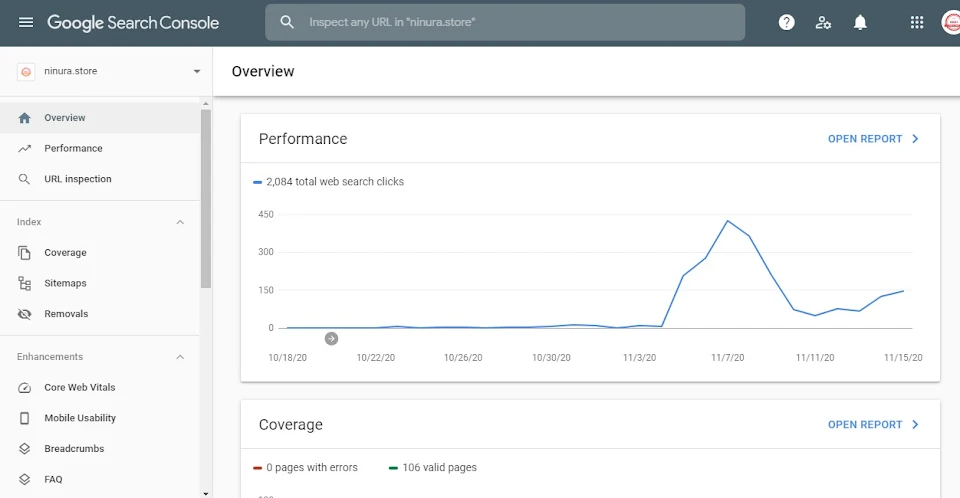Click the URL inspection search field
This screenshot has width=960, height=498.
pos(505,22)
